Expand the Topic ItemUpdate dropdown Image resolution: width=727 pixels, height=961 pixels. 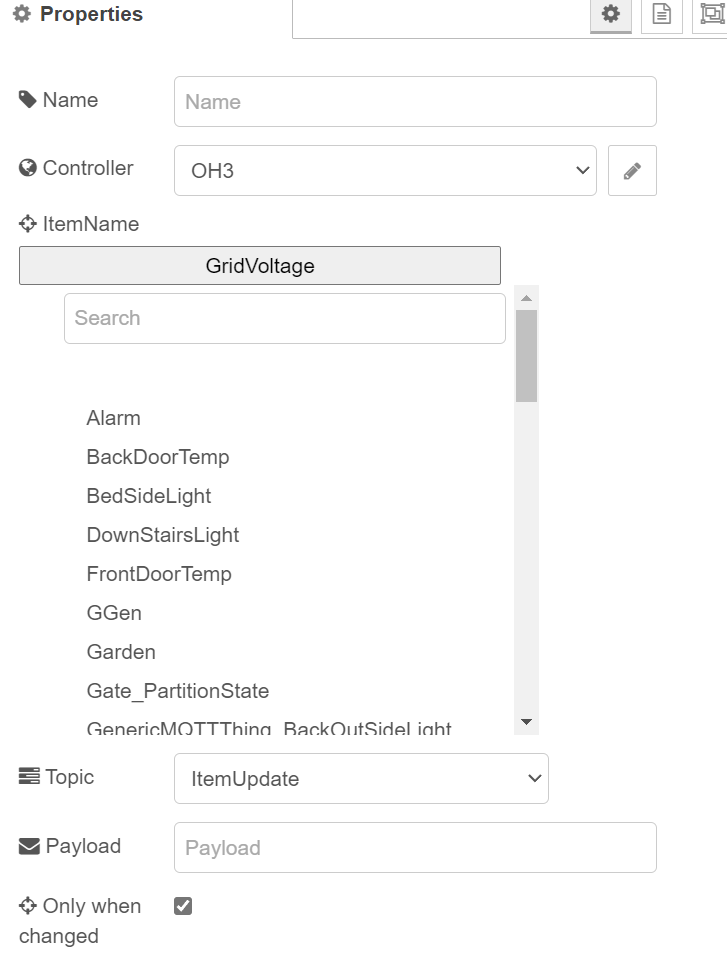361,779
